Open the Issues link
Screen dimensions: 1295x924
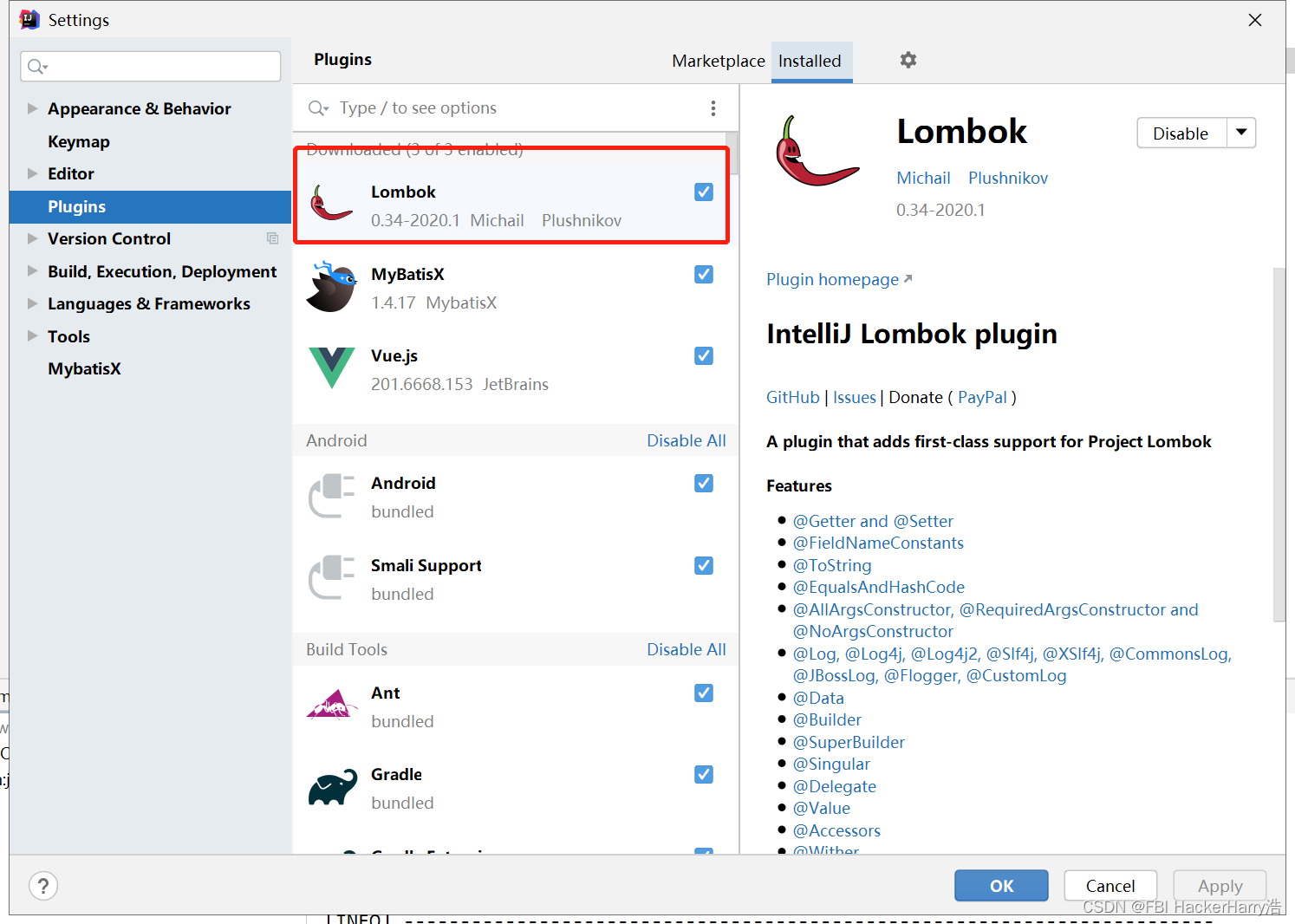855,397
